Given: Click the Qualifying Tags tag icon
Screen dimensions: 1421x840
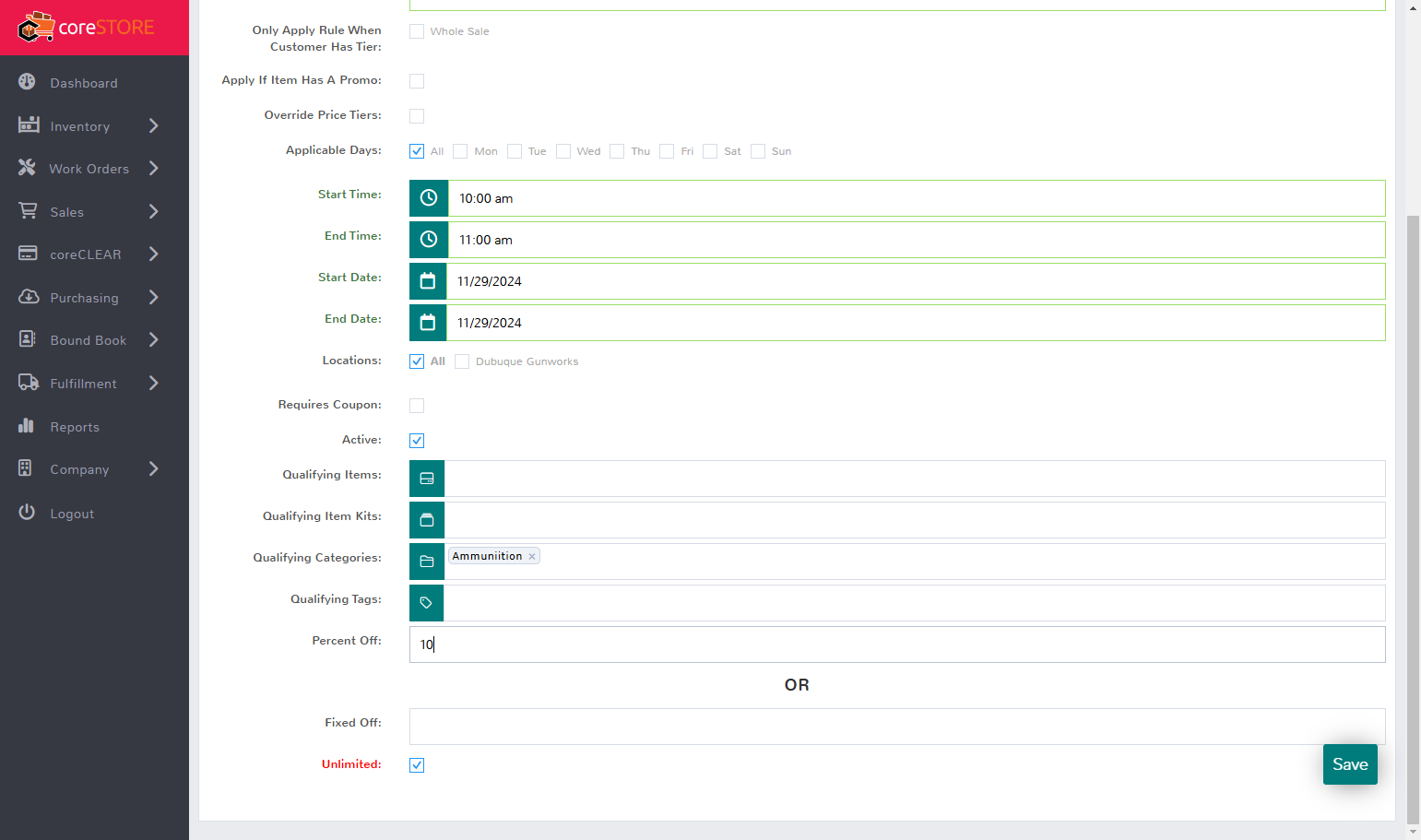Looking at the screenshot, I should coord(427,603).
